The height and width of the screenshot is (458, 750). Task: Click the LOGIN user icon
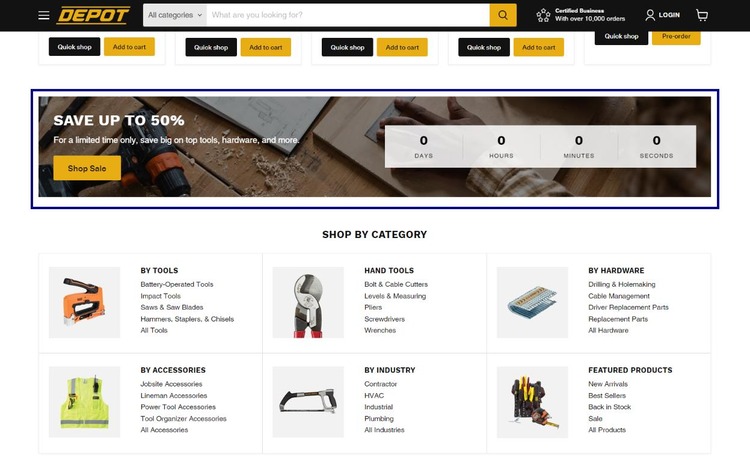[x=650, y=15]
